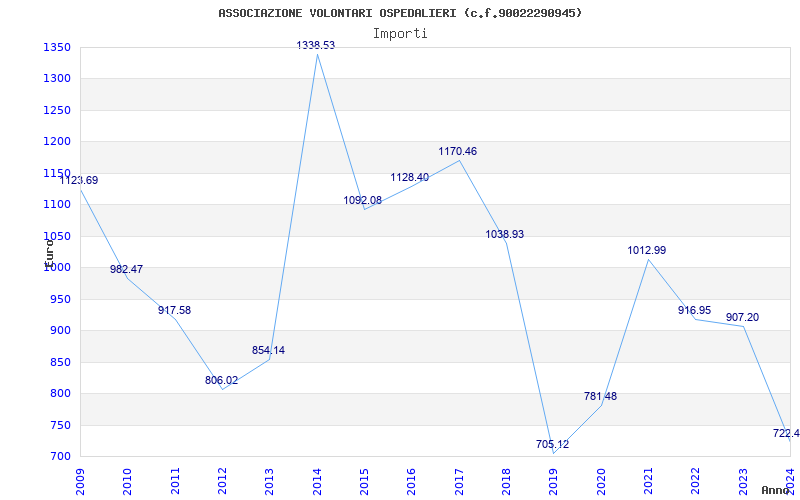Click the 2009 x-axis year label

pyautogui.click(x=80, y=482)
